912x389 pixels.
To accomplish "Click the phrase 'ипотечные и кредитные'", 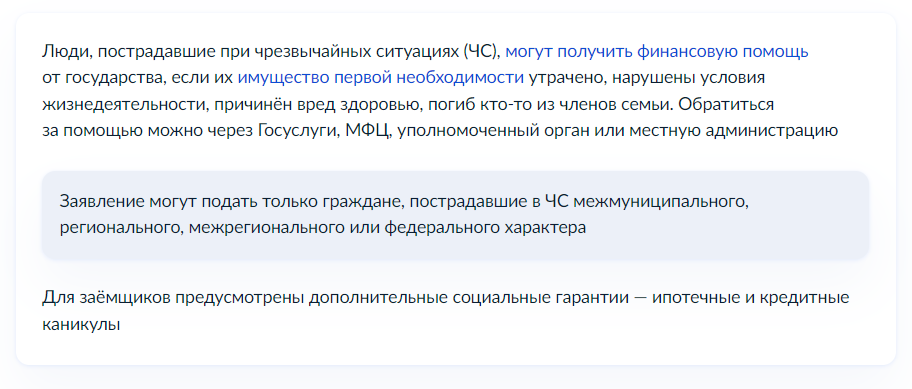I will pos(750,298).
